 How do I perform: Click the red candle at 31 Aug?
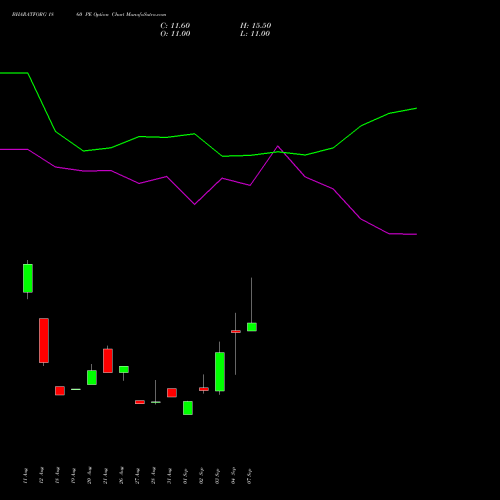click(x=172, y=393)
